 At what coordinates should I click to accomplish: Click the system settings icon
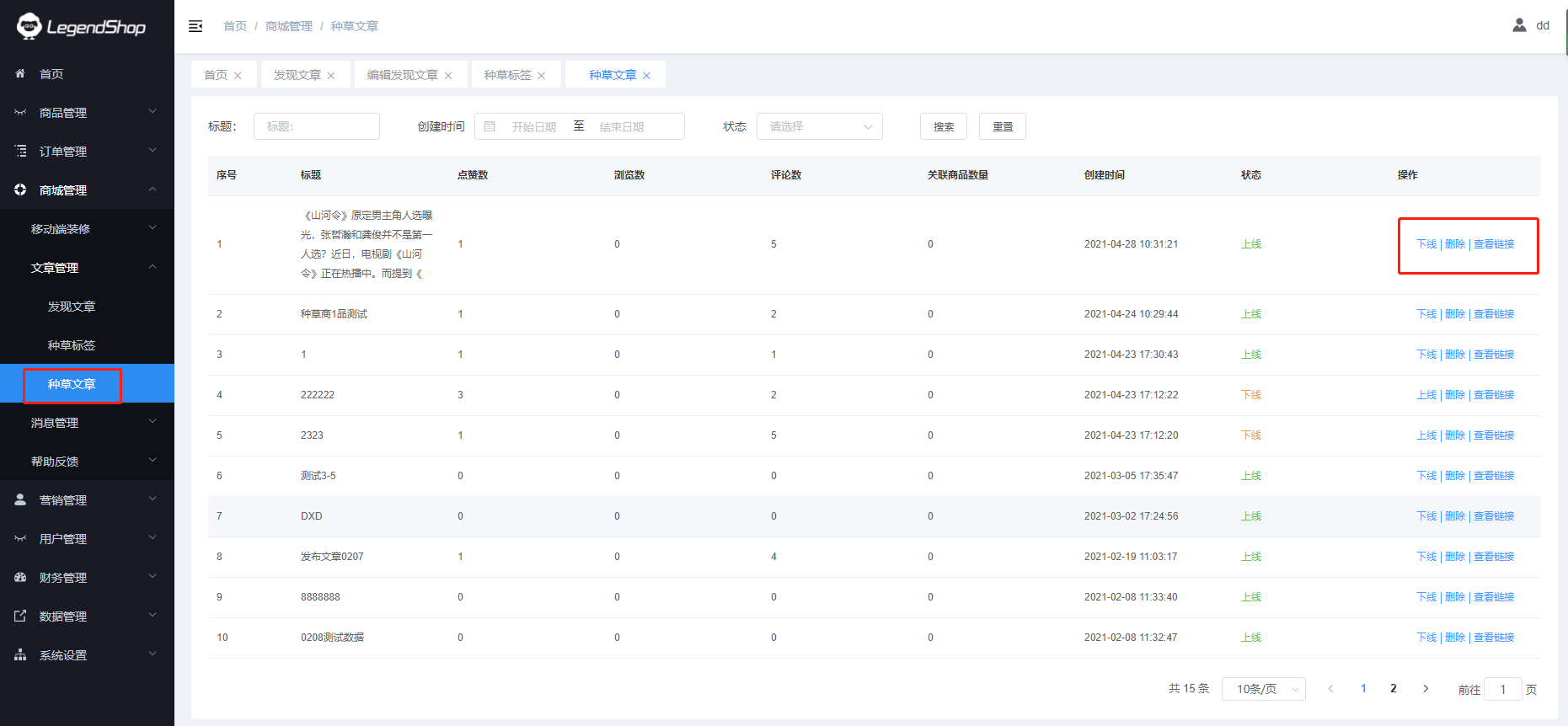[x=20, y=654]
